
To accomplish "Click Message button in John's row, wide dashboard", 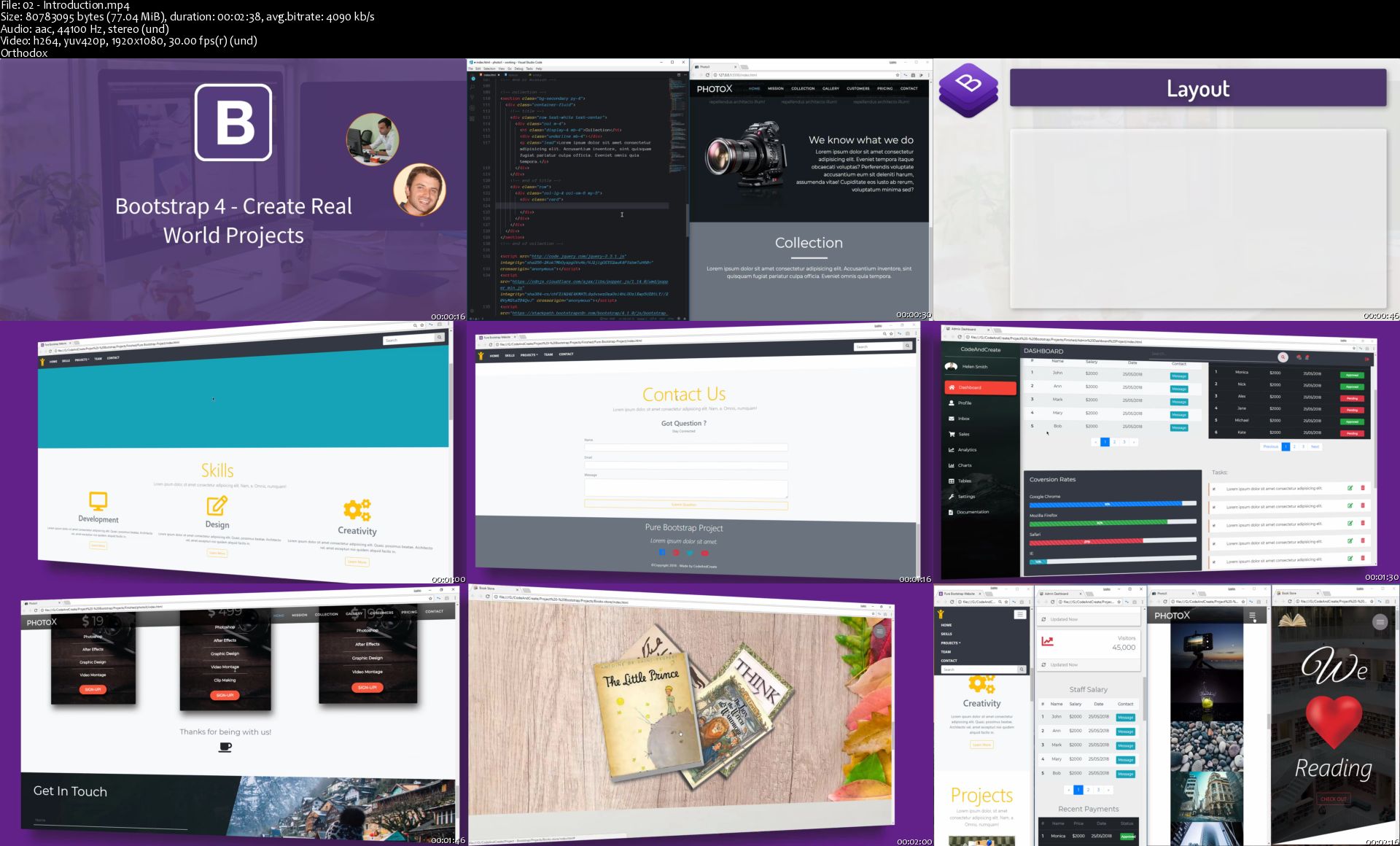I will [x=1179, y=376].
